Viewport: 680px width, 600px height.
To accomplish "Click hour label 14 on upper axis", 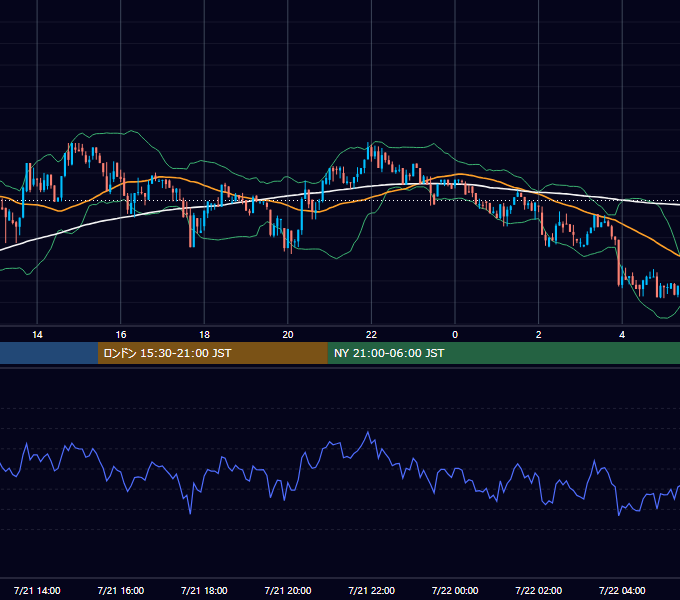I will pos(37,335).
